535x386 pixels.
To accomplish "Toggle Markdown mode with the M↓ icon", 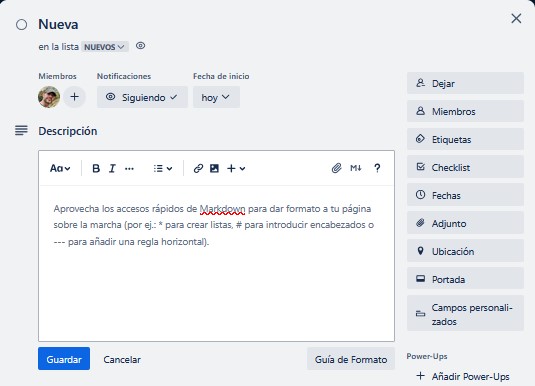I will [356, 168].
